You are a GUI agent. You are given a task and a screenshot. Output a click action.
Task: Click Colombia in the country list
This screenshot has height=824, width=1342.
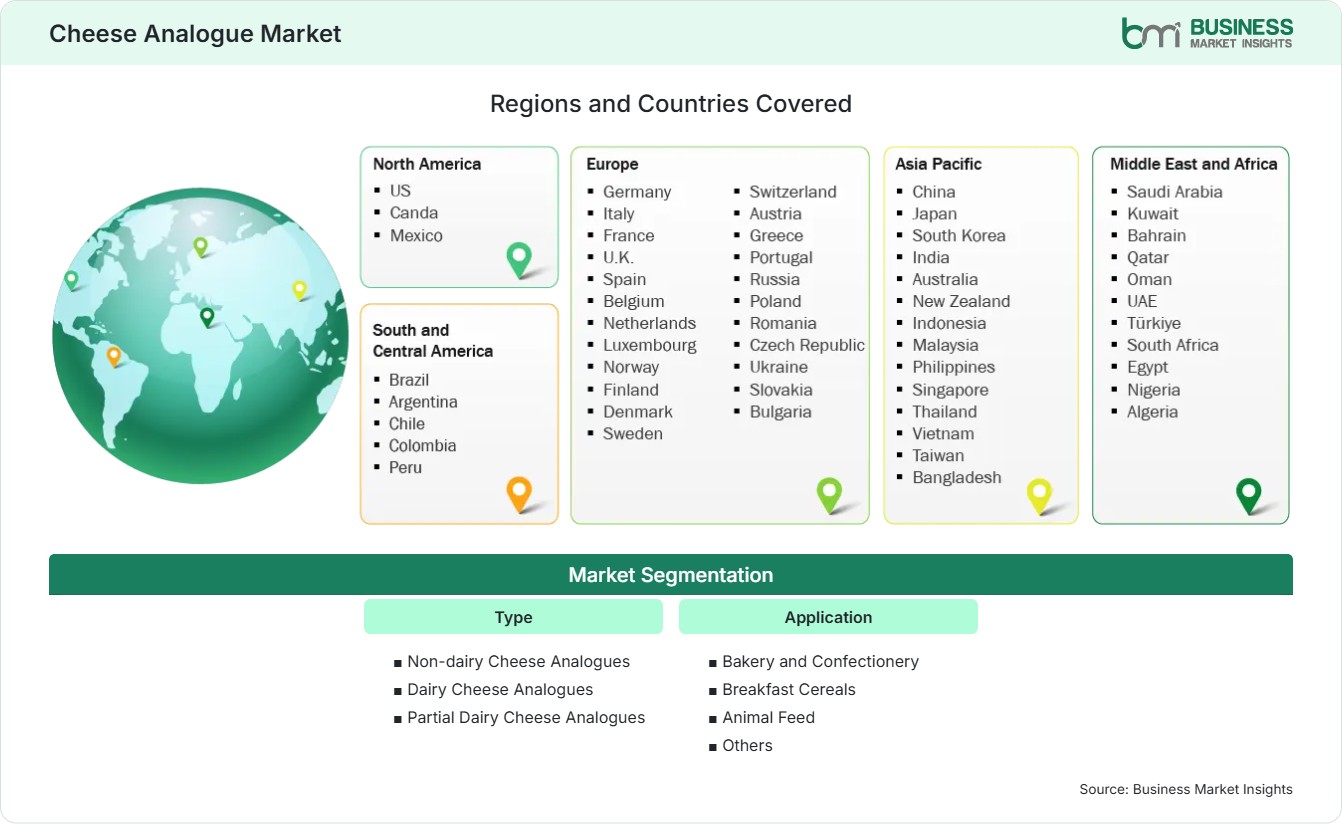coord(422,445)
